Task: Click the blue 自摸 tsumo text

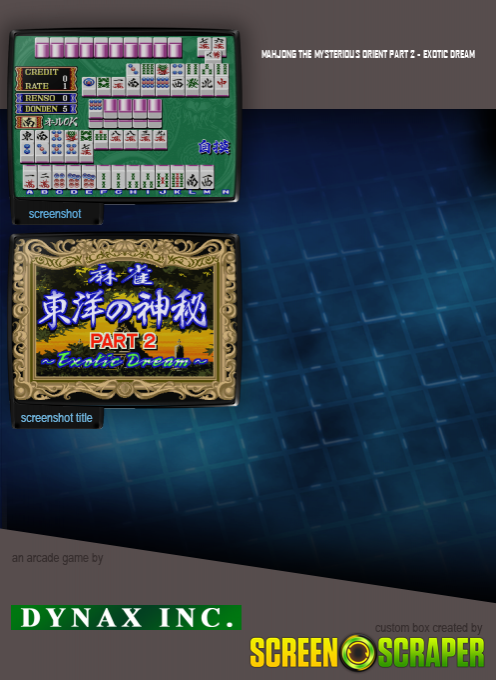Action: 214,147
